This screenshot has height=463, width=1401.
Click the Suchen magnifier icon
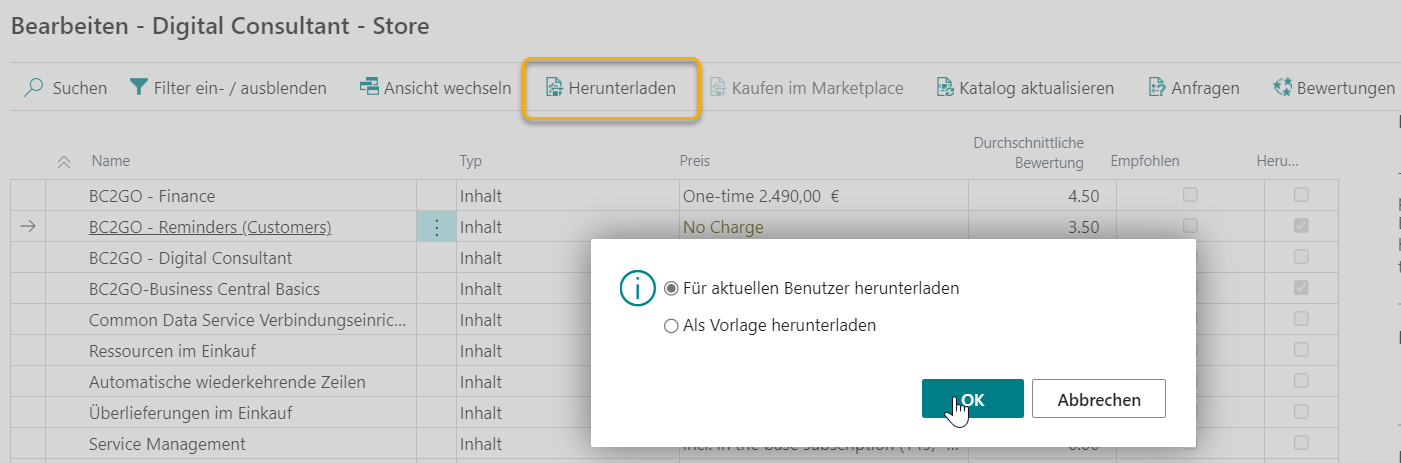click(34, 88)
